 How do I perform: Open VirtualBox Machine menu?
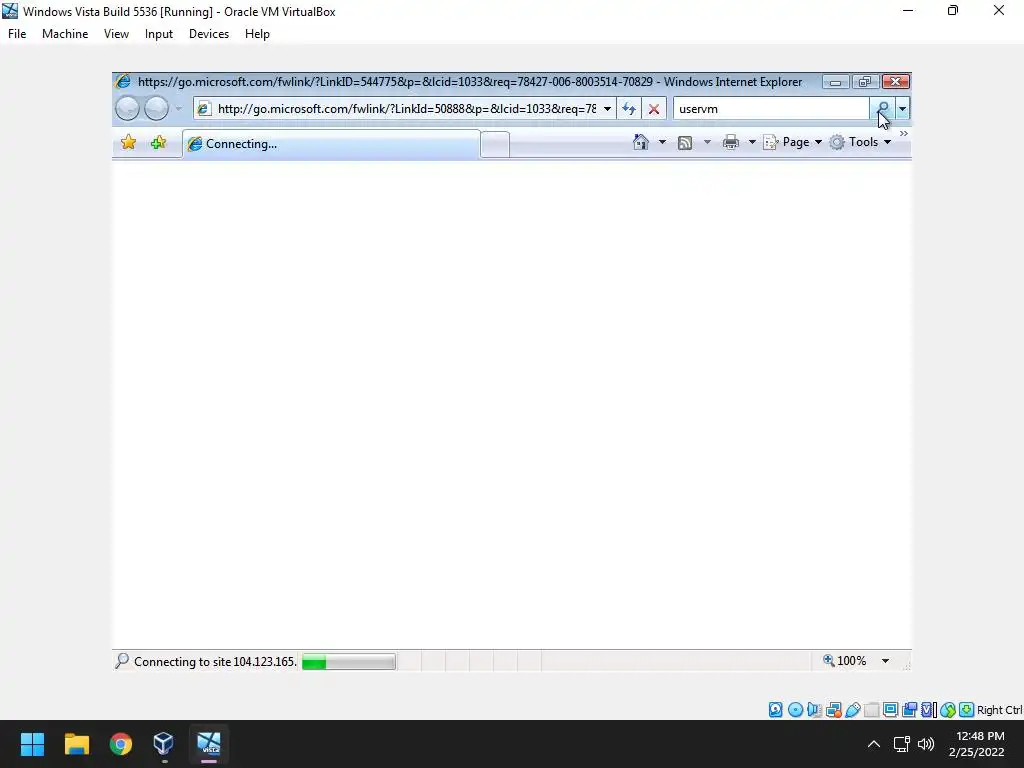(65, 34)
